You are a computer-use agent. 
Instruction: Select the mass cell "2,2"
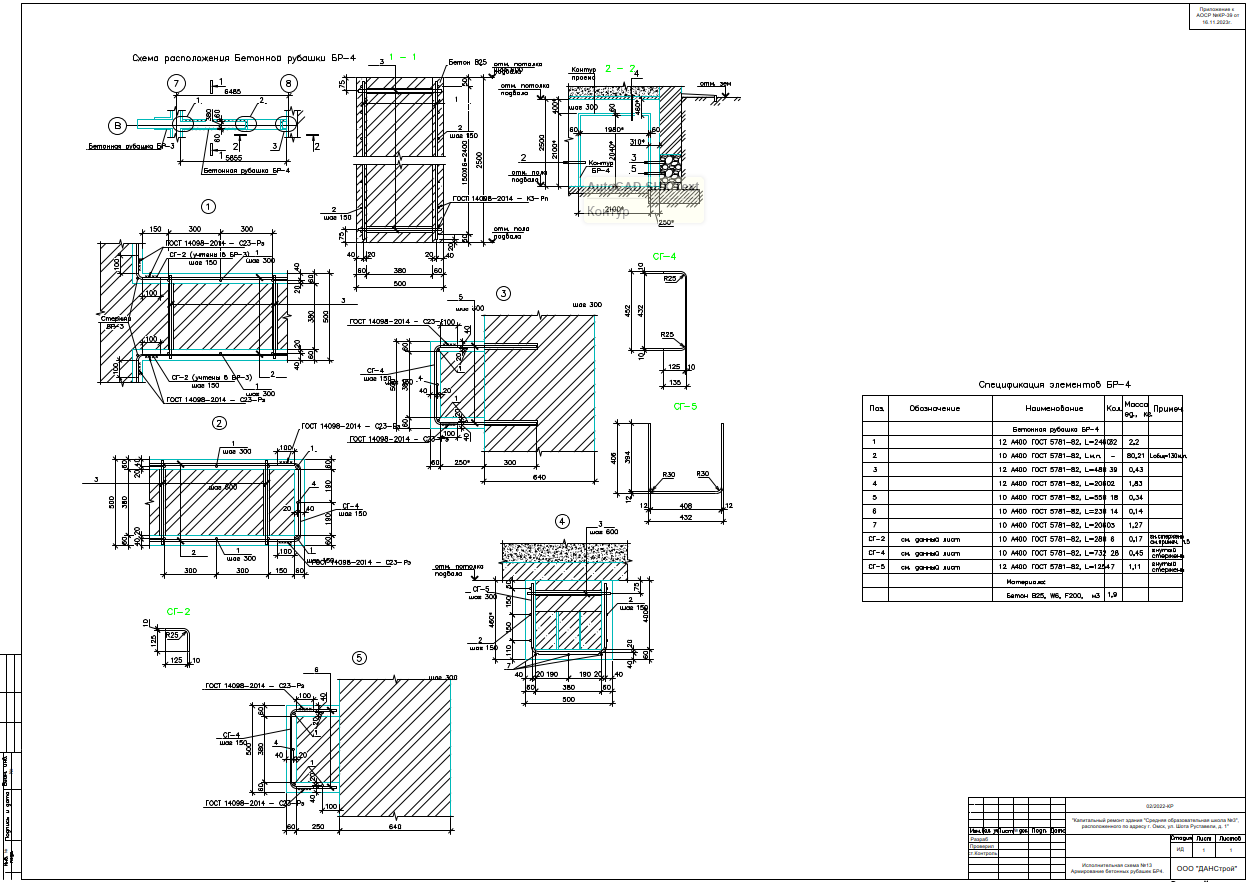[x=1133, y=441]
